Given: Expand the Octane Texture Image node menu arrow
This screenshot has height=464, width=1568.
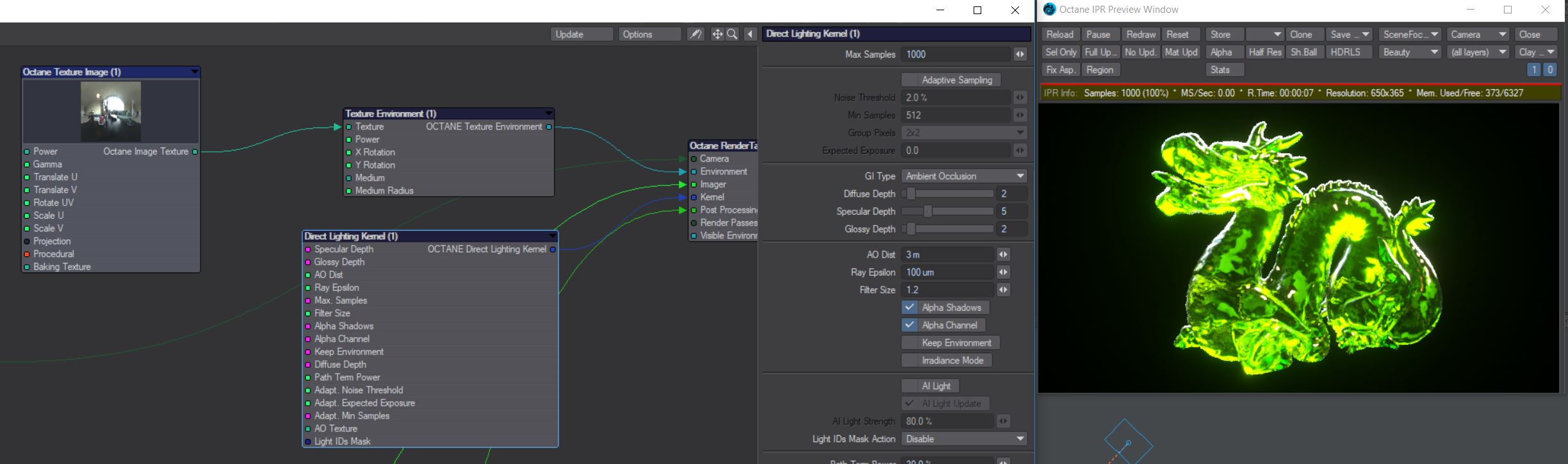Looking at the screenshot, I should tap(194, 72).
